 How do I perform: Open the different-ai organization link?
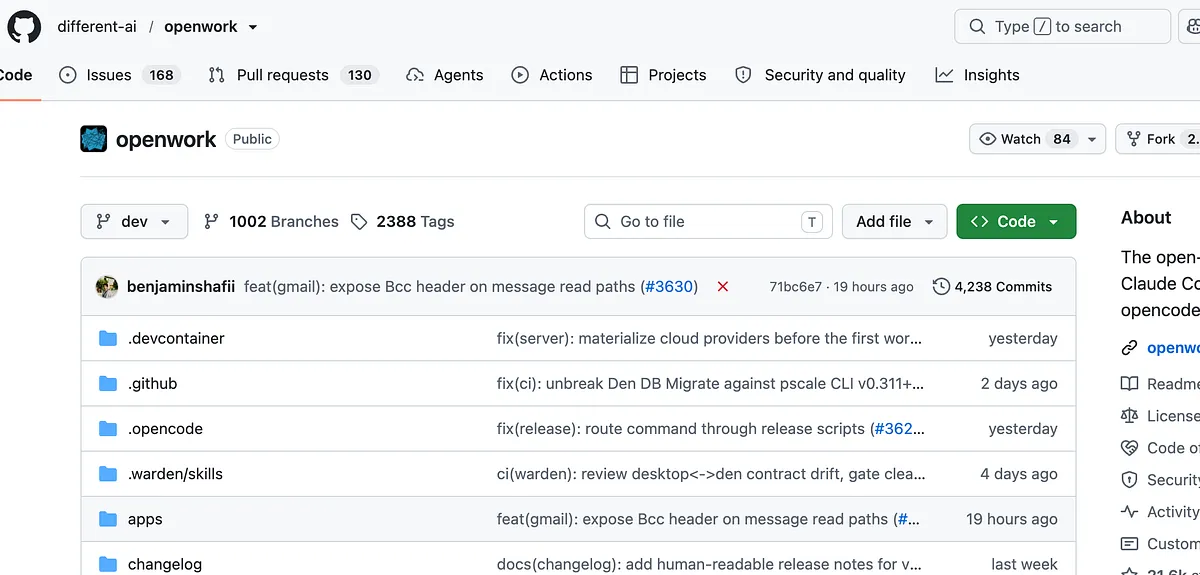point(97,27)
